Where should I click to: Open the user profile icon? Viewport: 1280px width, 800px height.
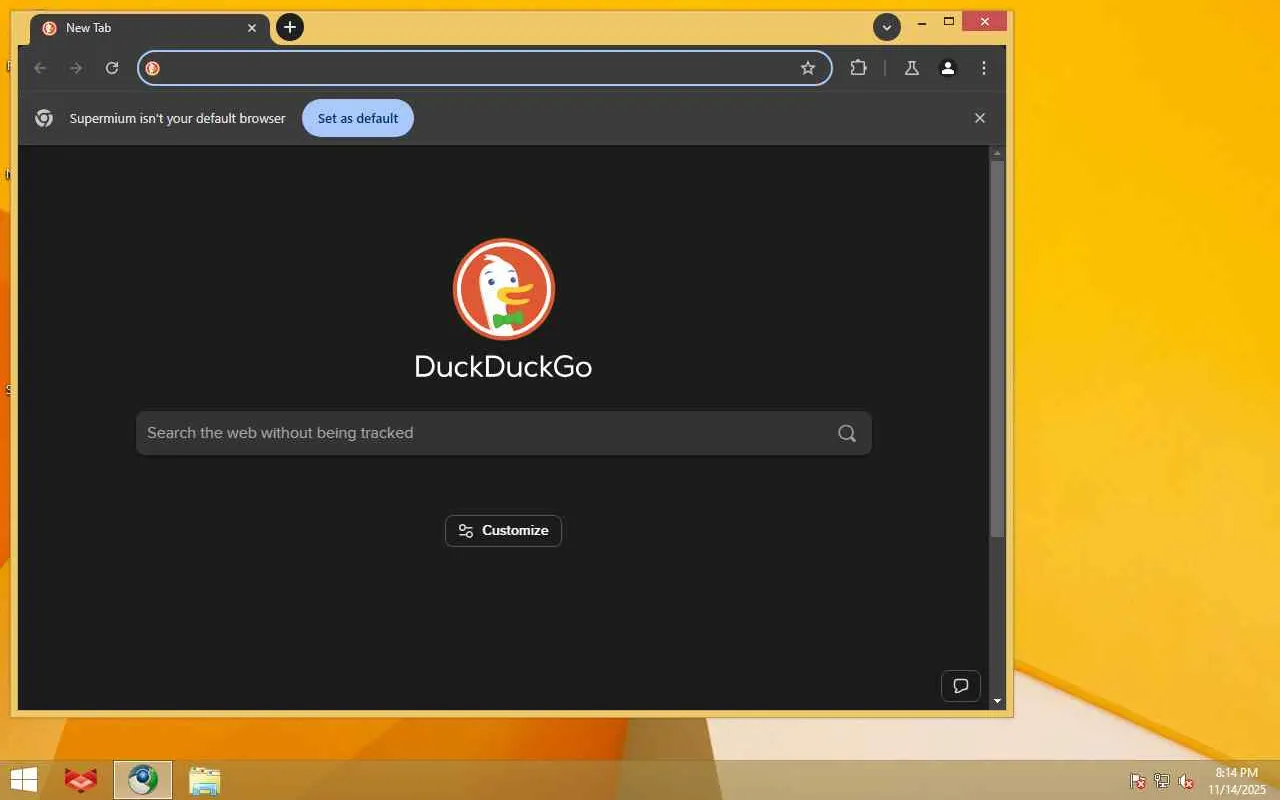point(948,68)
